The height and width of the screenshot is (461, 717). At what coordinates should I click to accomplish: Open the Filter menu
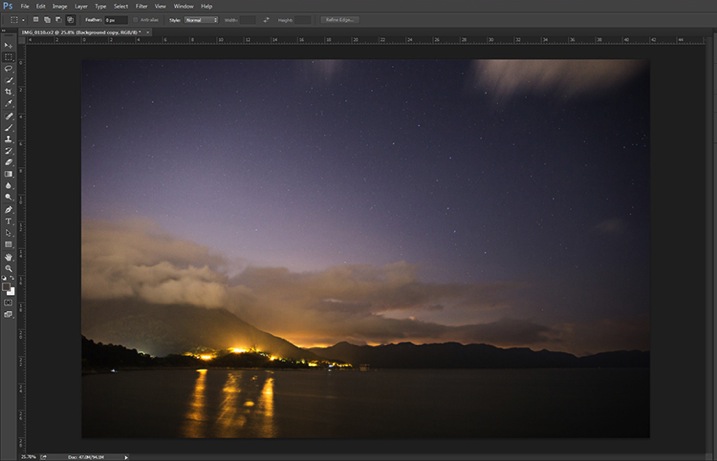141,6
